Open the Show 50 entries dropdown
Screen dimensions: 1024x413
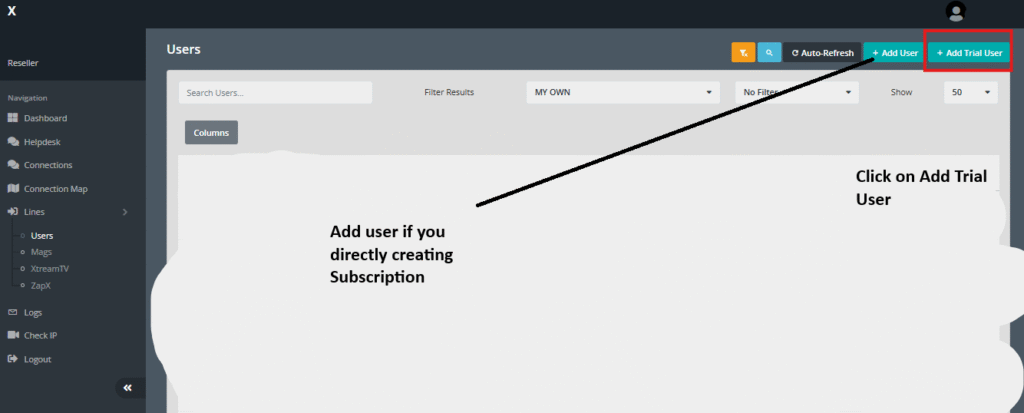click(x=970, y=92)
